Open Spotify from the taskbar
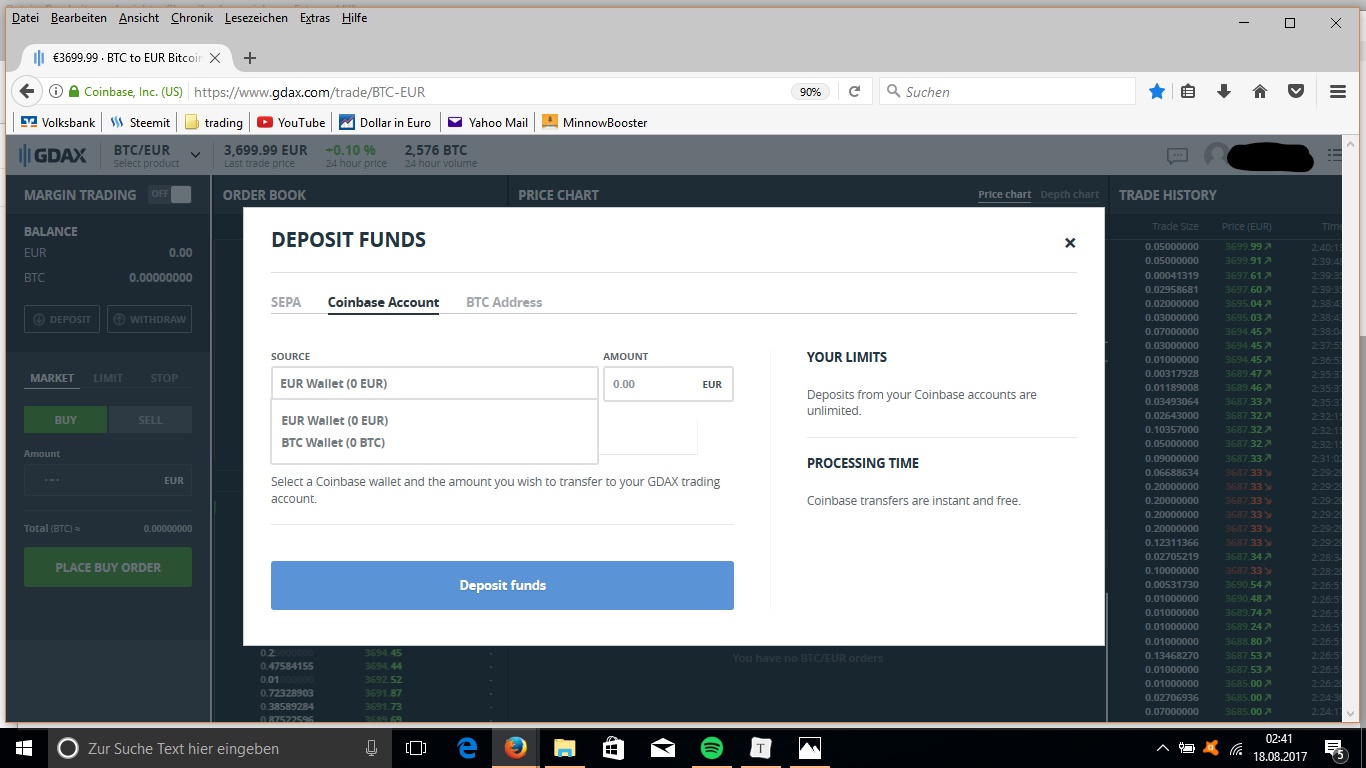Viewport: 1366px width, 768px height. [x=710, y=747]
